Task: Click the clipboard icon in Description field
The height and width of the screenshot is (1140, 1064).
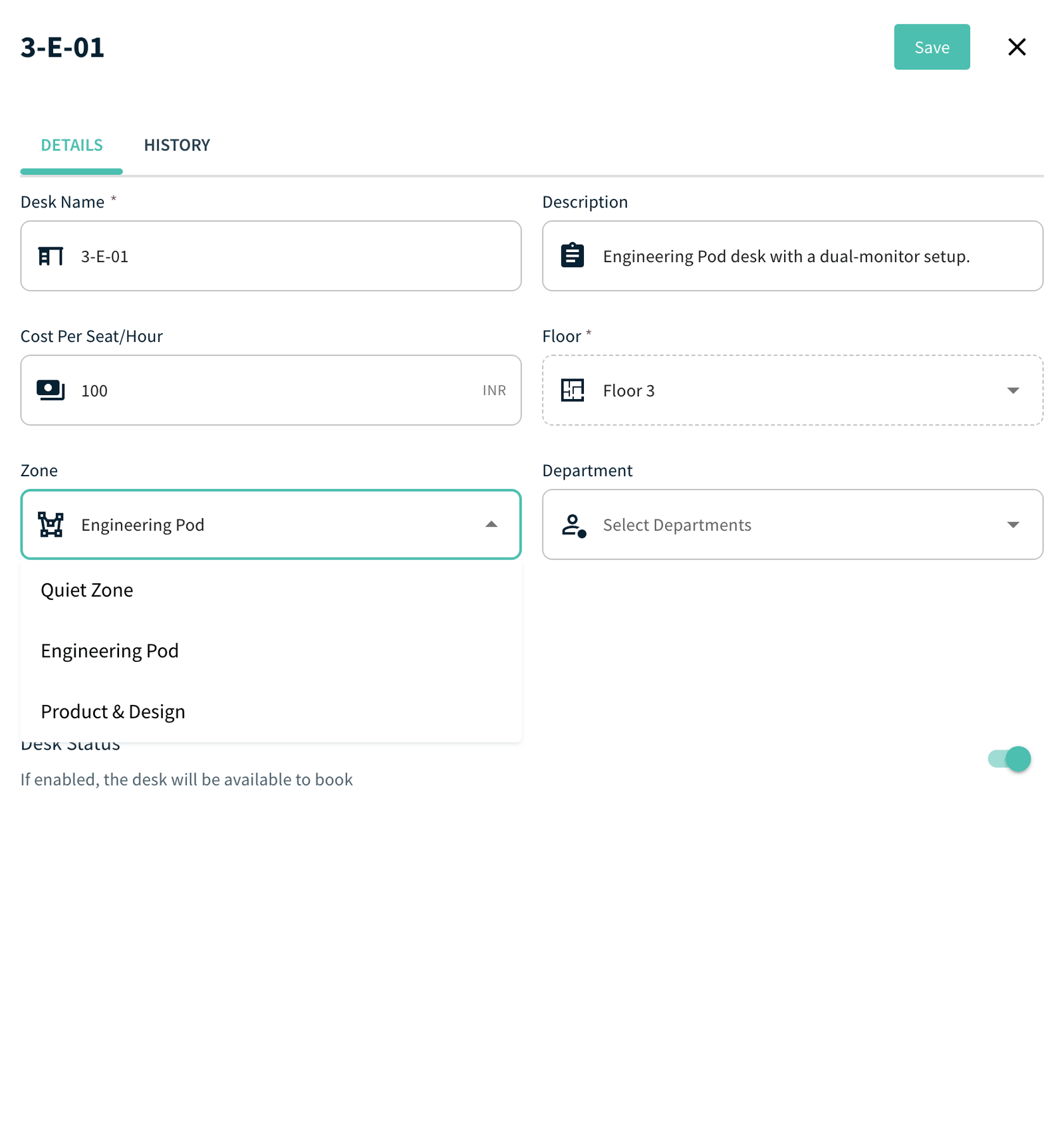Action: [572, 255]
